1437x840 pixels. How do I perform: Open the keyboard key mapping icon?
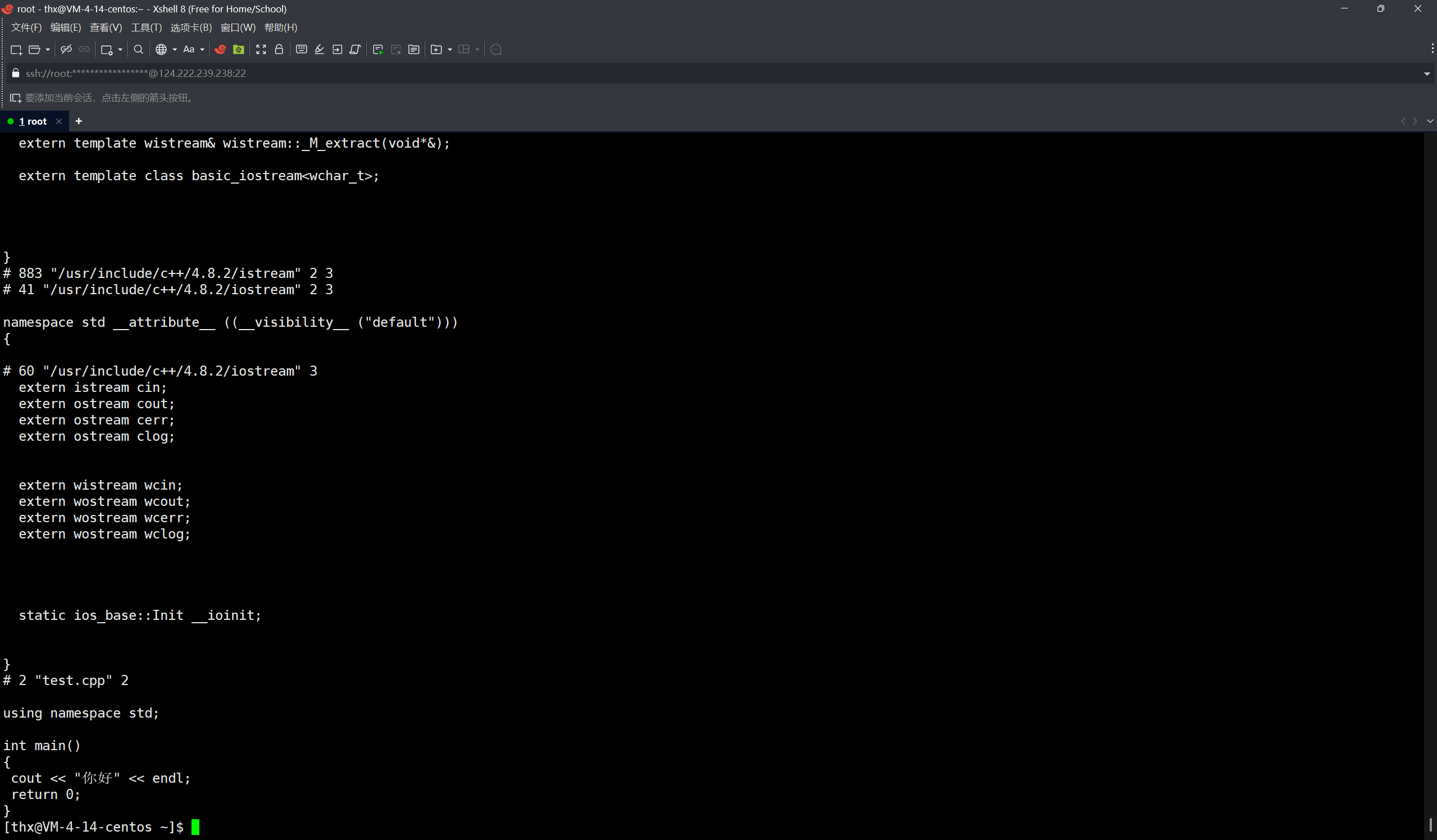[302, 49]
